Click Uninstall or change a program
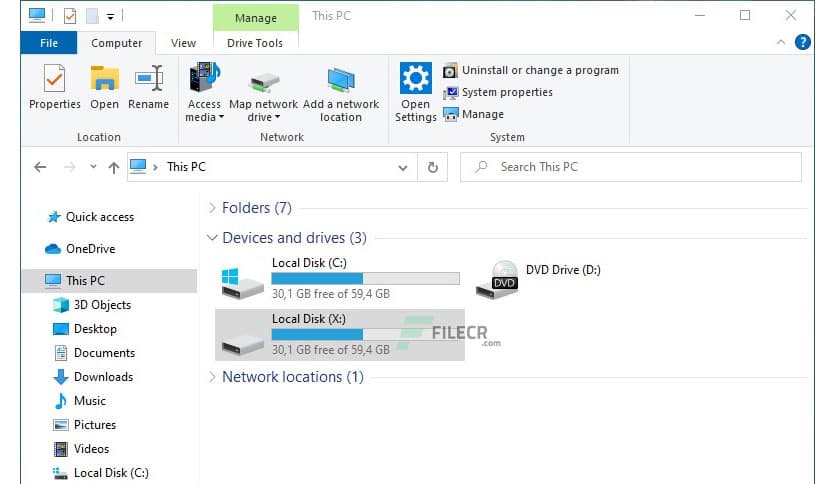Image resolution: width=836 pixels, height=484 pixels. 531,70
